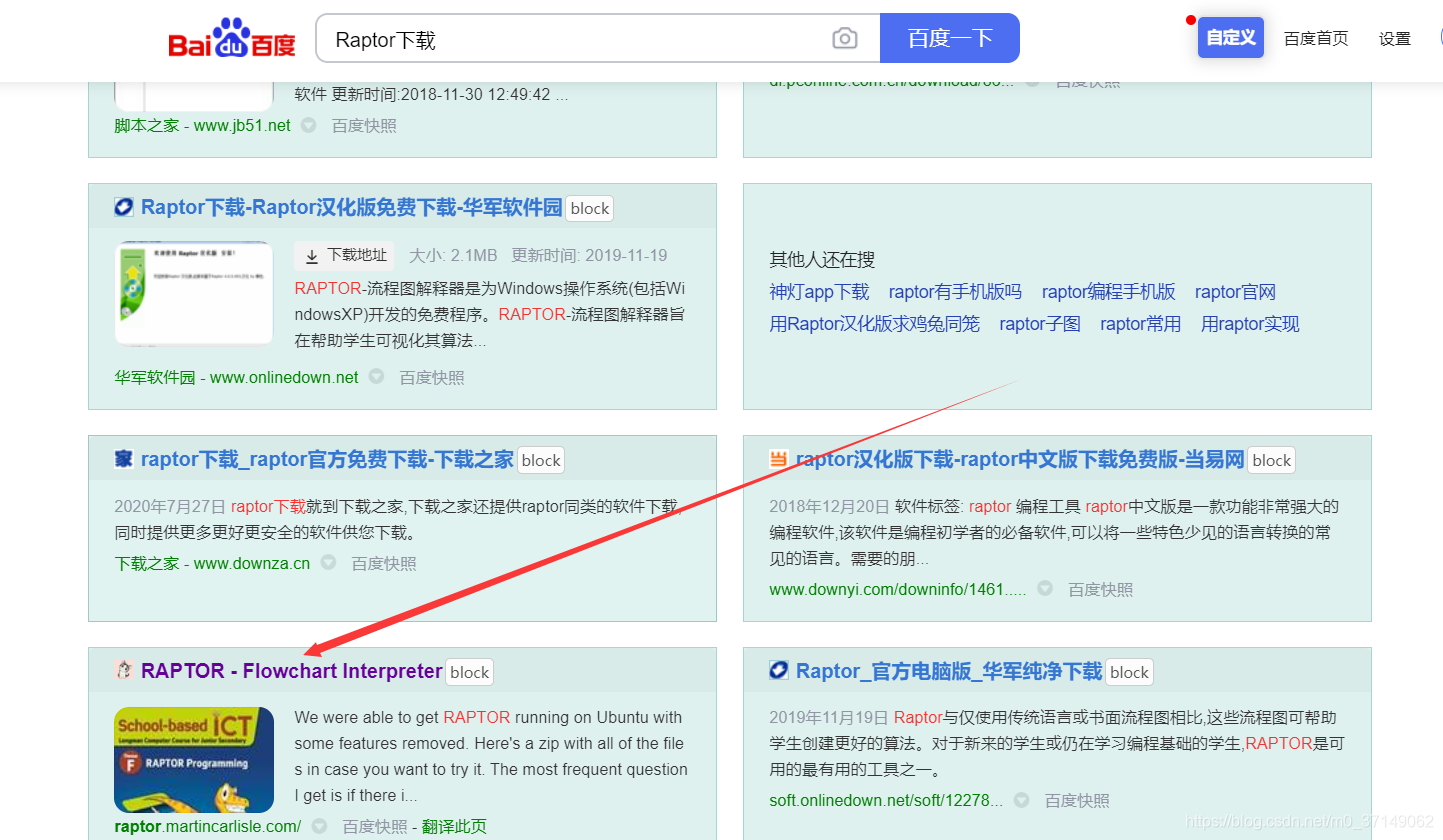Viewport: 1443px width, 840px height.
Task: Block the 华军软件园 Raptor下载 result
Action: point(590,208)
